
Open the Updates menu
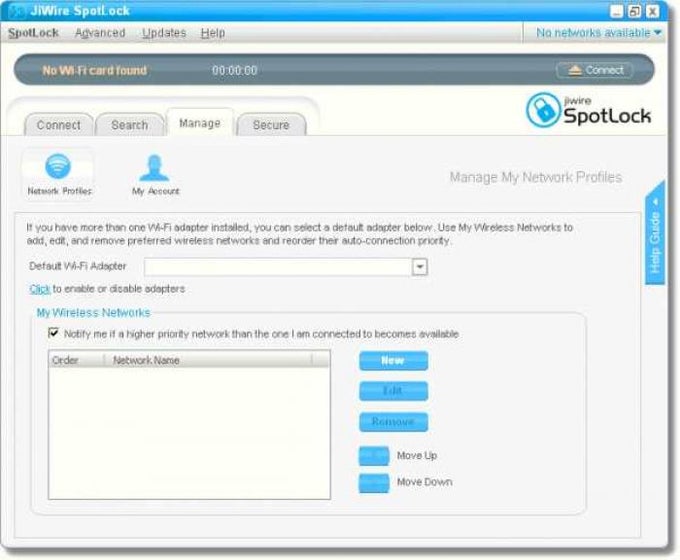164,33
